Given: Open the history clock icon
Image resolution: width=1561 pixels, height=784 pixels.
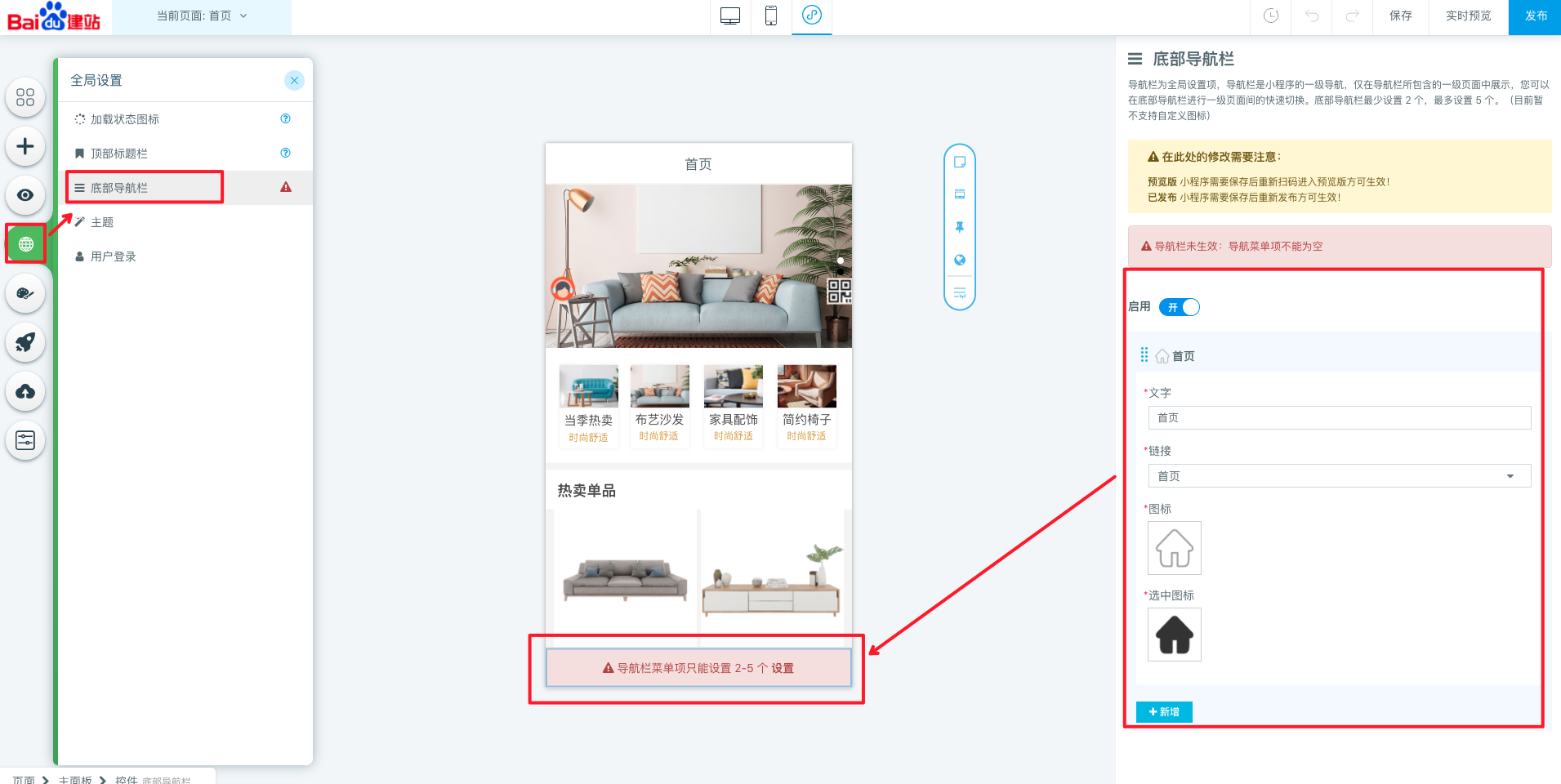Looking at the screenshot, I should [x=1270, y=16].
